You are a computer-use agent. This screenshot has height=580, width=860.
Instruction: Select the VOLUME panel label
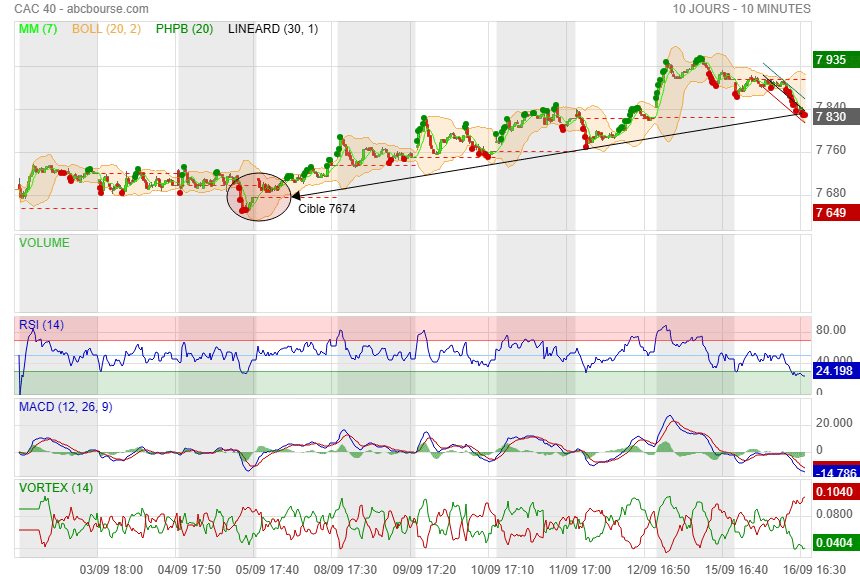coord(45,242)
